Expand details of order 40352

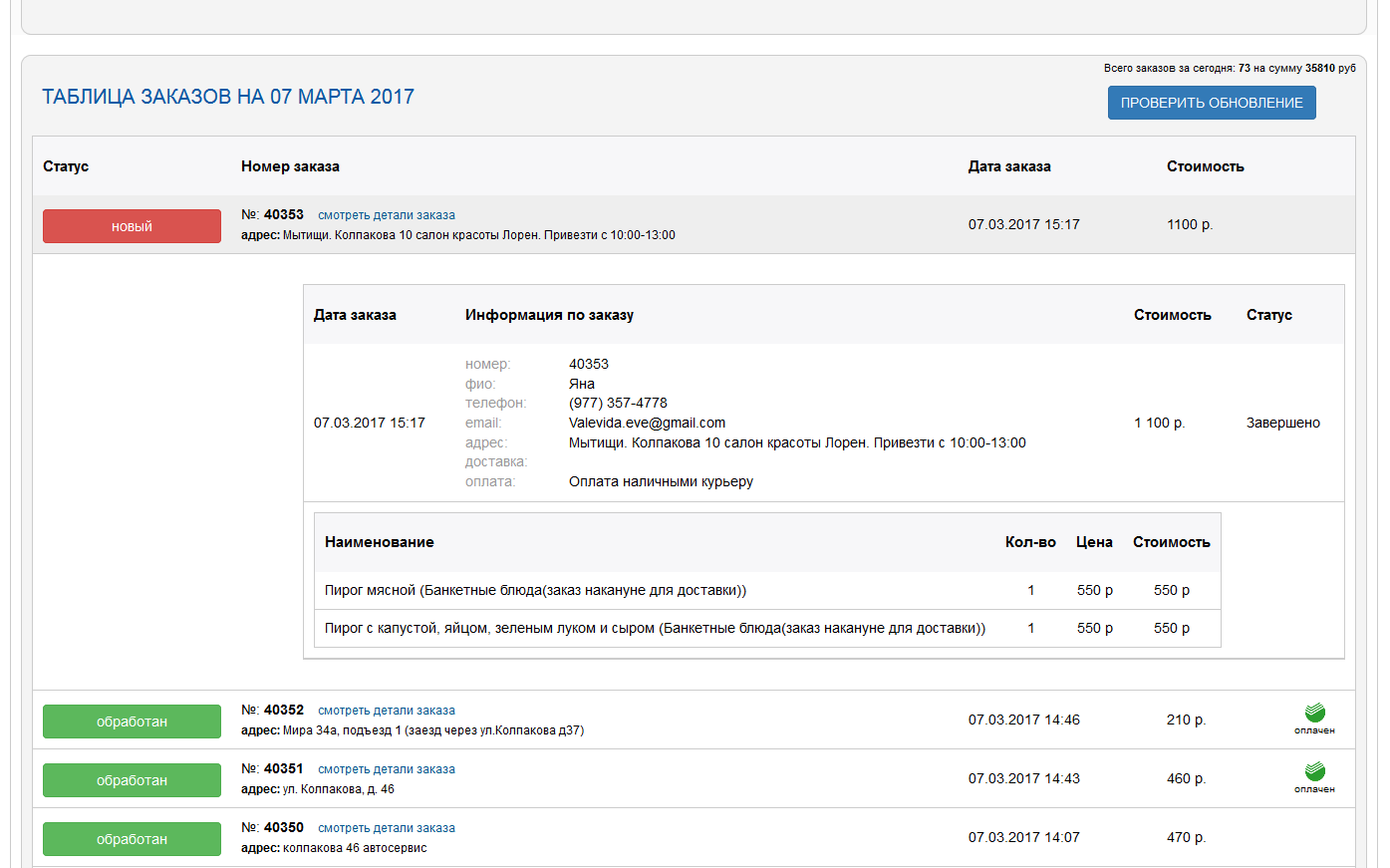pyautogui.click(x=386, y=711)
